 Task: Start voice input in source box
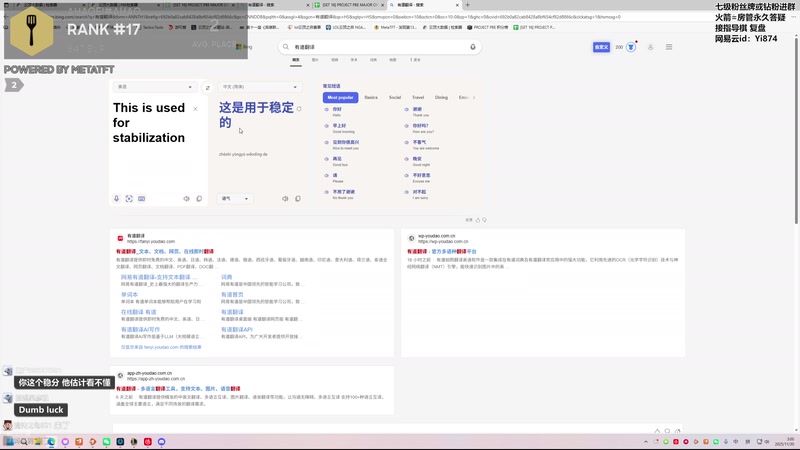click(x=116, y=198)
